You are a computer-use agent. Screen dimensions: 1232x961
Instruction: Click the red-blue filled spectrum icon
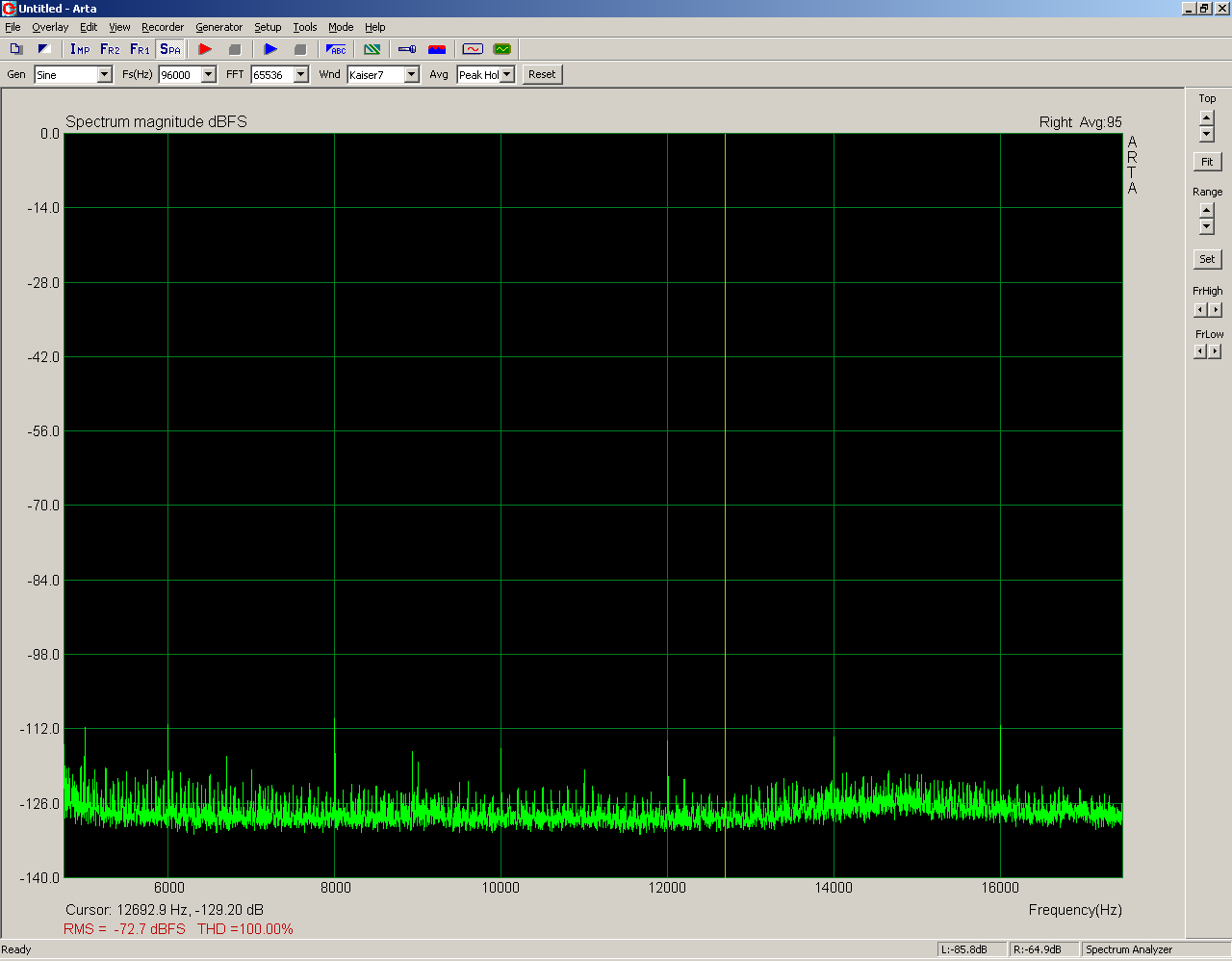(x=437, y=49)
